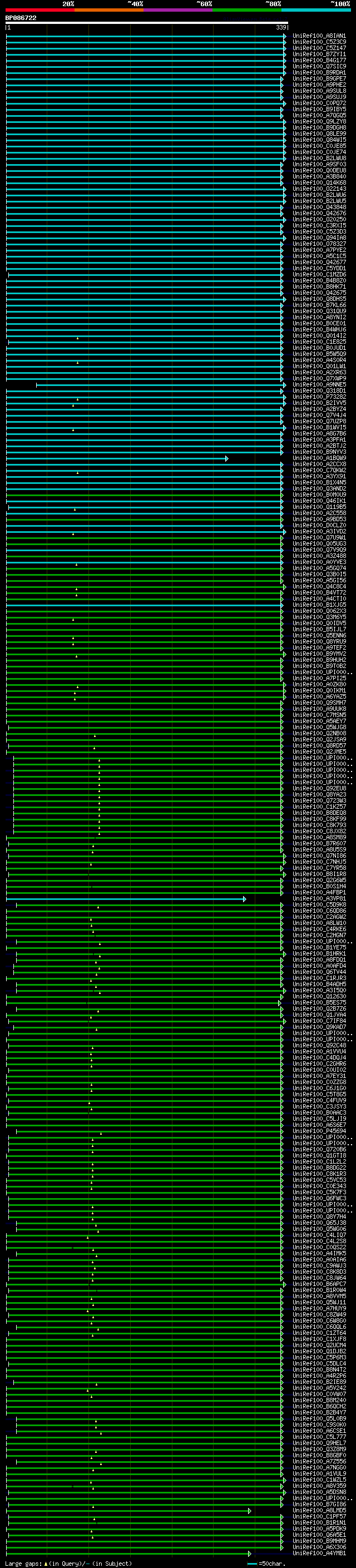This screenshot has width=356, height=1568.
Task: Select hit label UniRef100_O22143
Action: tap(319, 189)
